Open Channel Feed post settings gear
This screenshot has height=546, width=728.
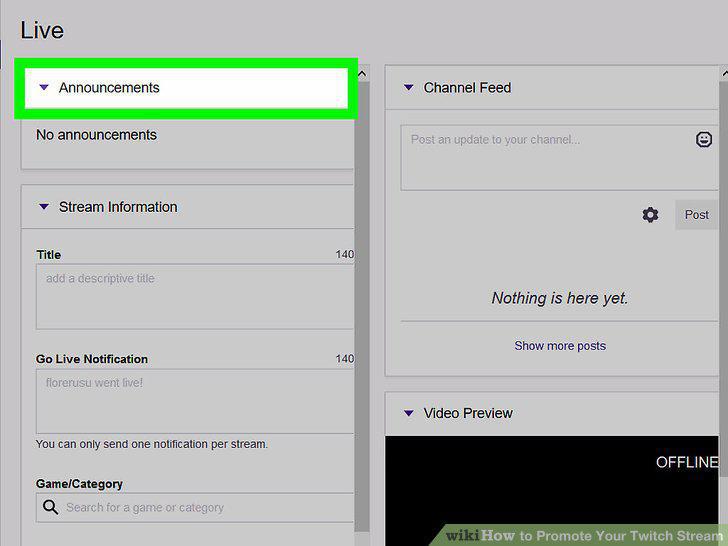tap(650, 214)
